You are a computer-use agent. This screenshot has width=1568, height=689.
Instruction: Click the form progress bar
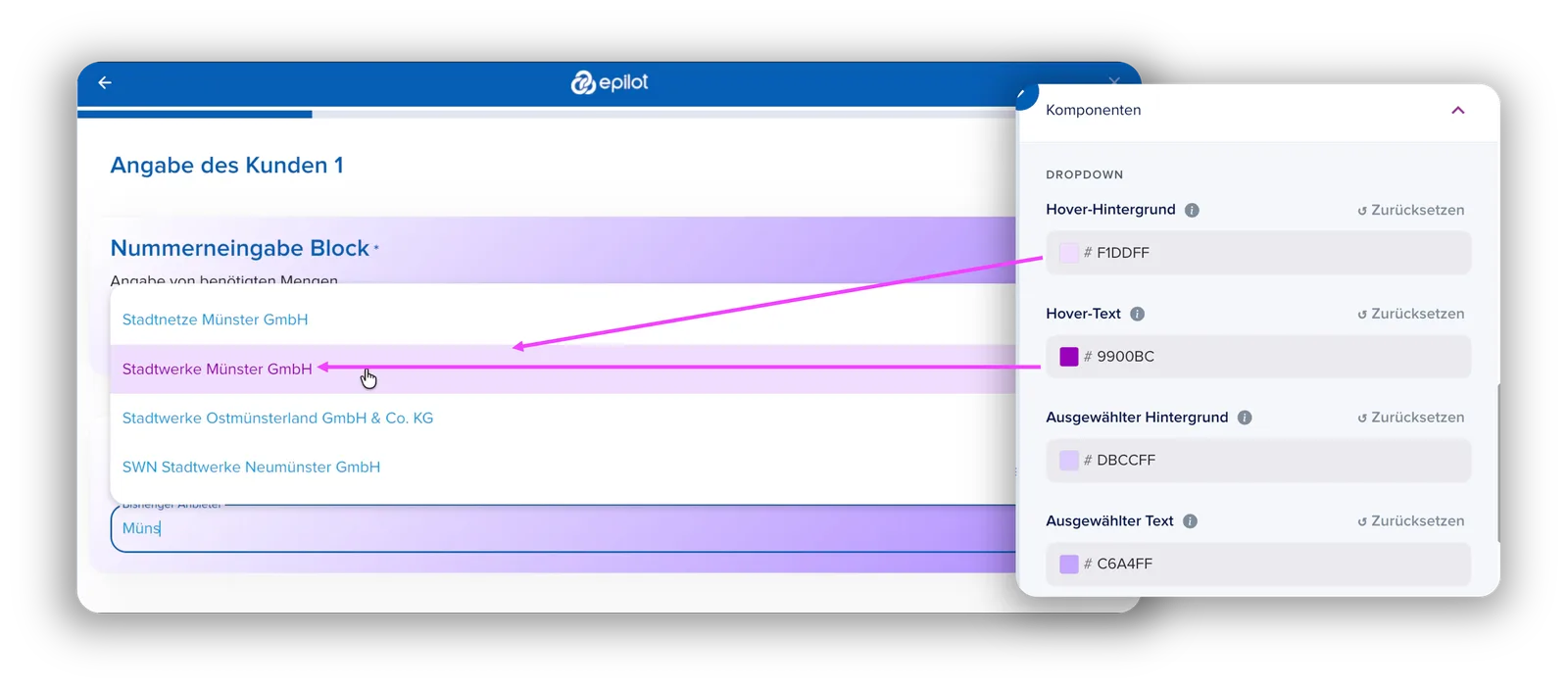coord(547,115)
